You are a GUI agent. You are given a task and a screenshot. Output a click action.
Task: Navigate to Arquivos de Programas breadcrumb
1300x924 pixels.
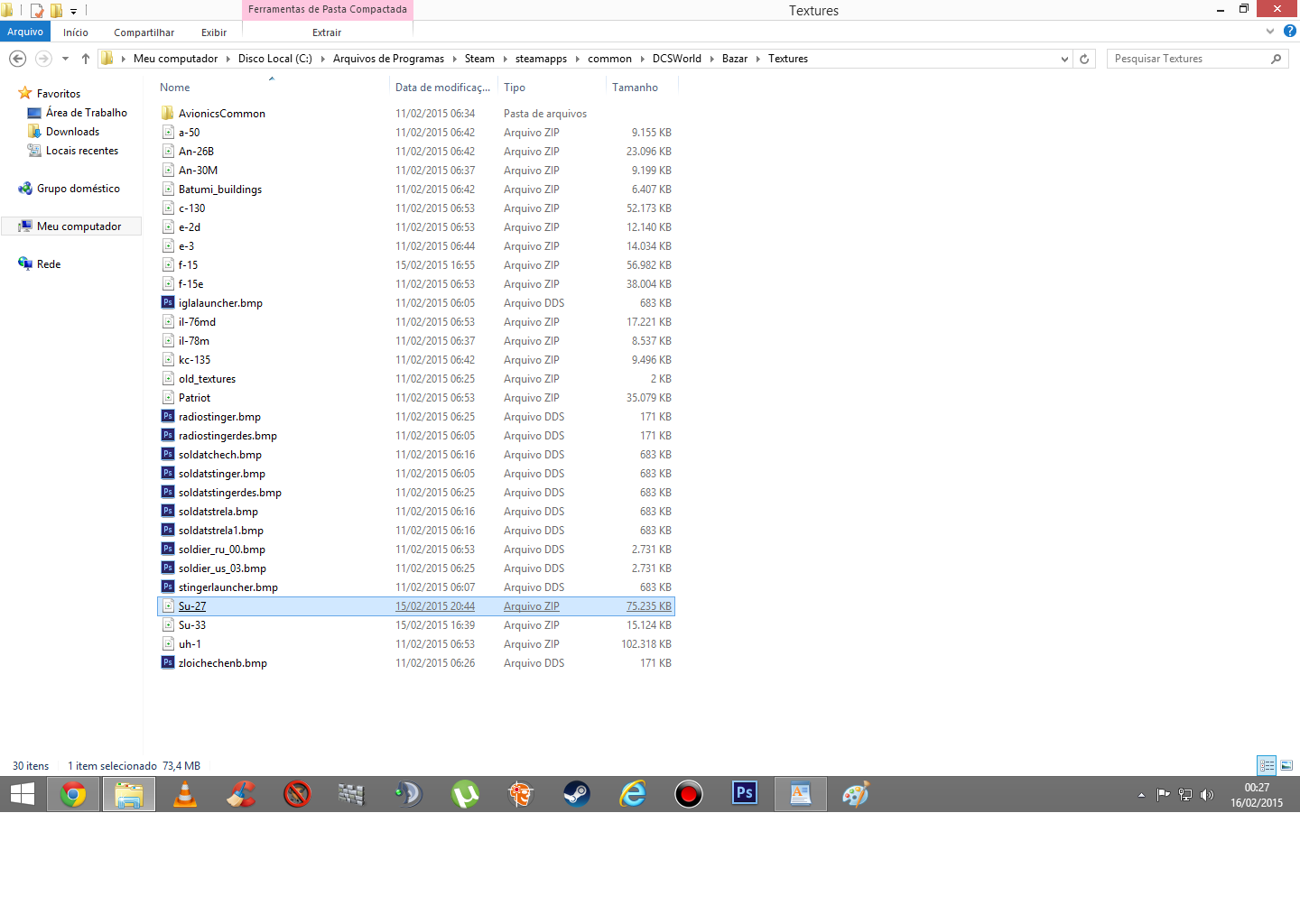(388, 59)
